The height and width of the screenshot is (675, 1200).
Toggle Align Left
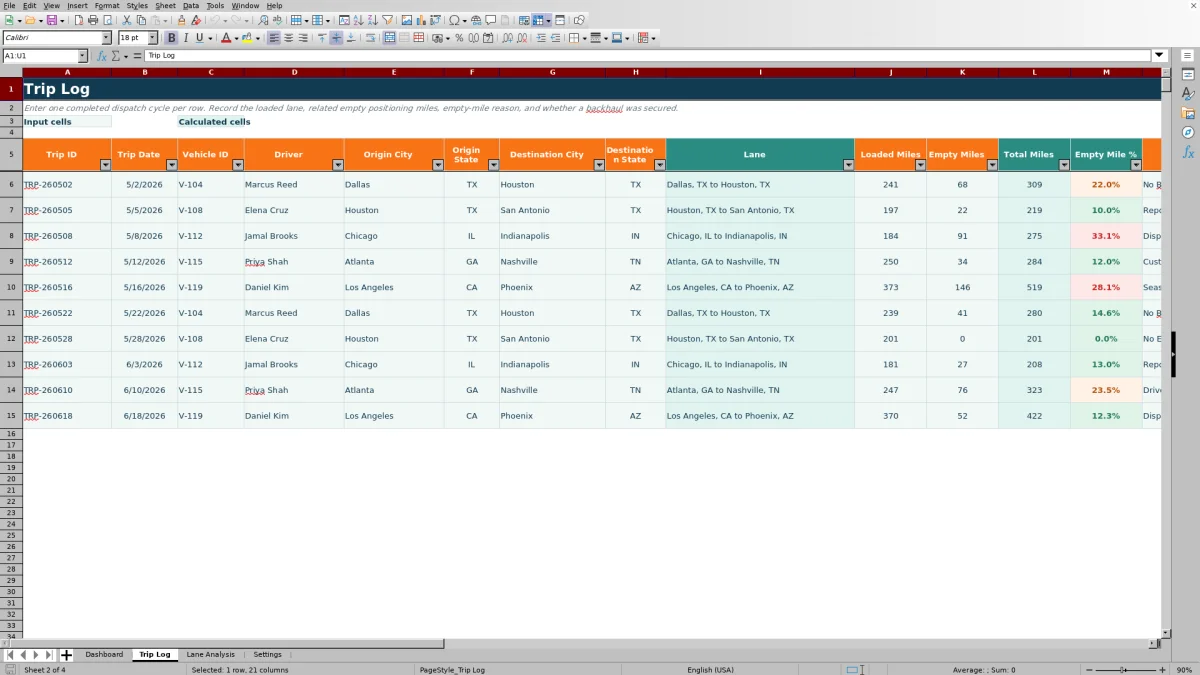tap(274, 38)
